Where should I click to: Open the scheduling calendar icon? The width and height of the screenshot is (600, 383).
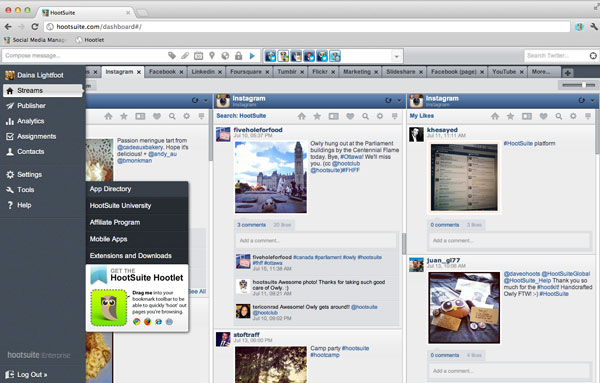(198, 56)
